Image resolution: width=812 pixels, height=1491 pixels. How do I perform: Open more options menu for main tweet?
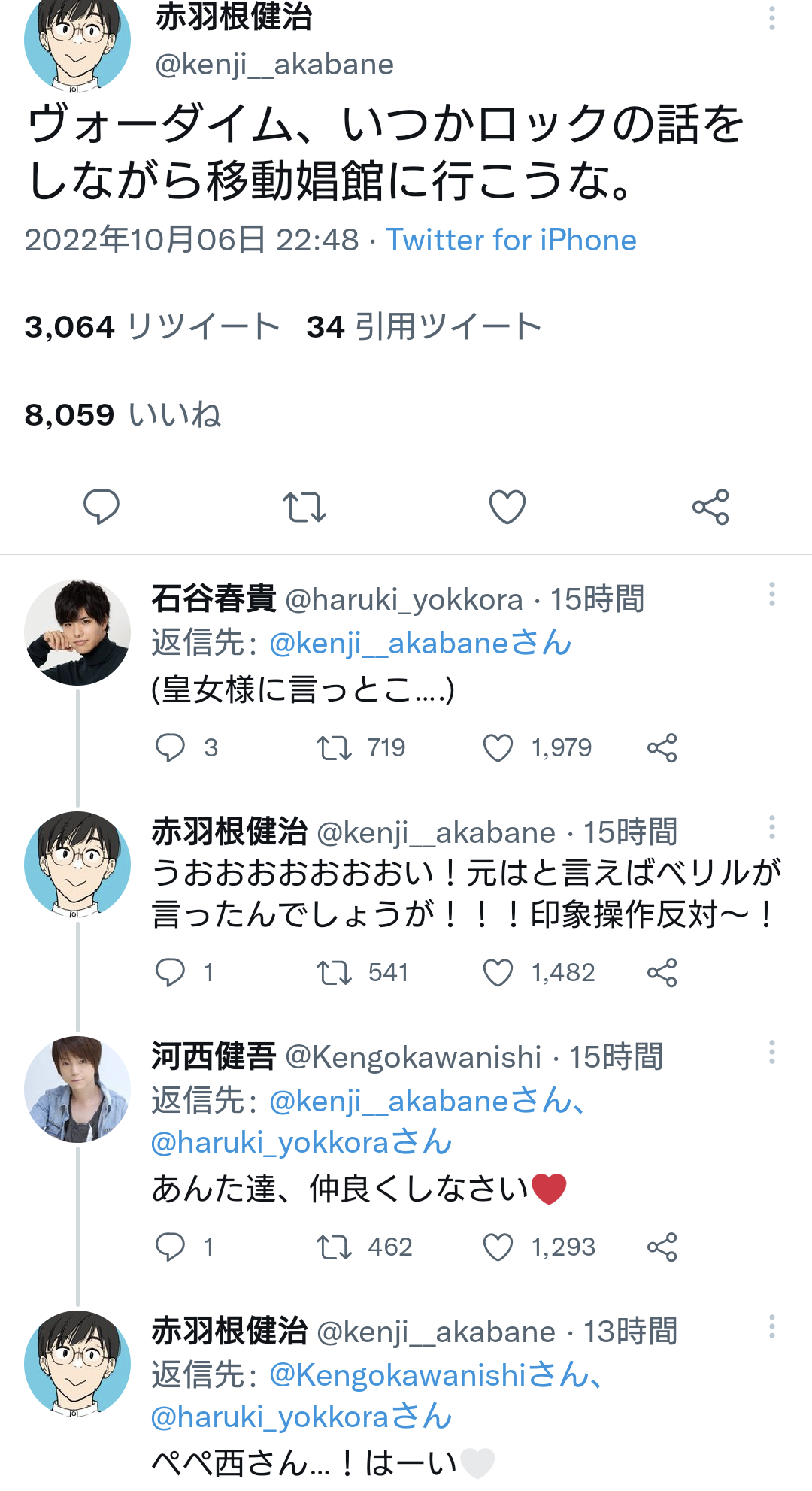coord(771,18)
